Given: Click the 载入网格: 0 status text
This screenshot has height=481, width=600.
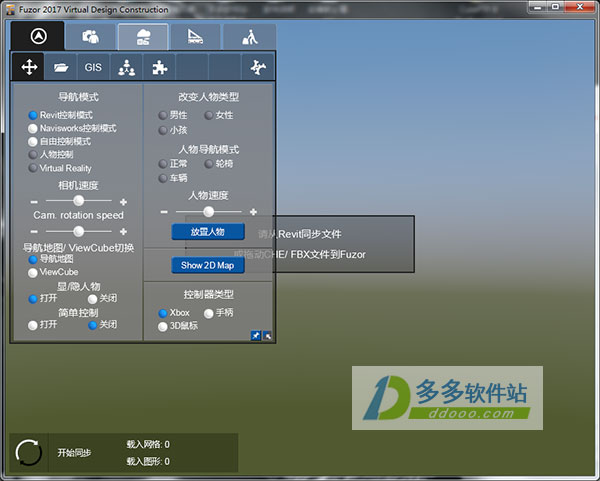Looking at the screenshot, I should [148, 444].
